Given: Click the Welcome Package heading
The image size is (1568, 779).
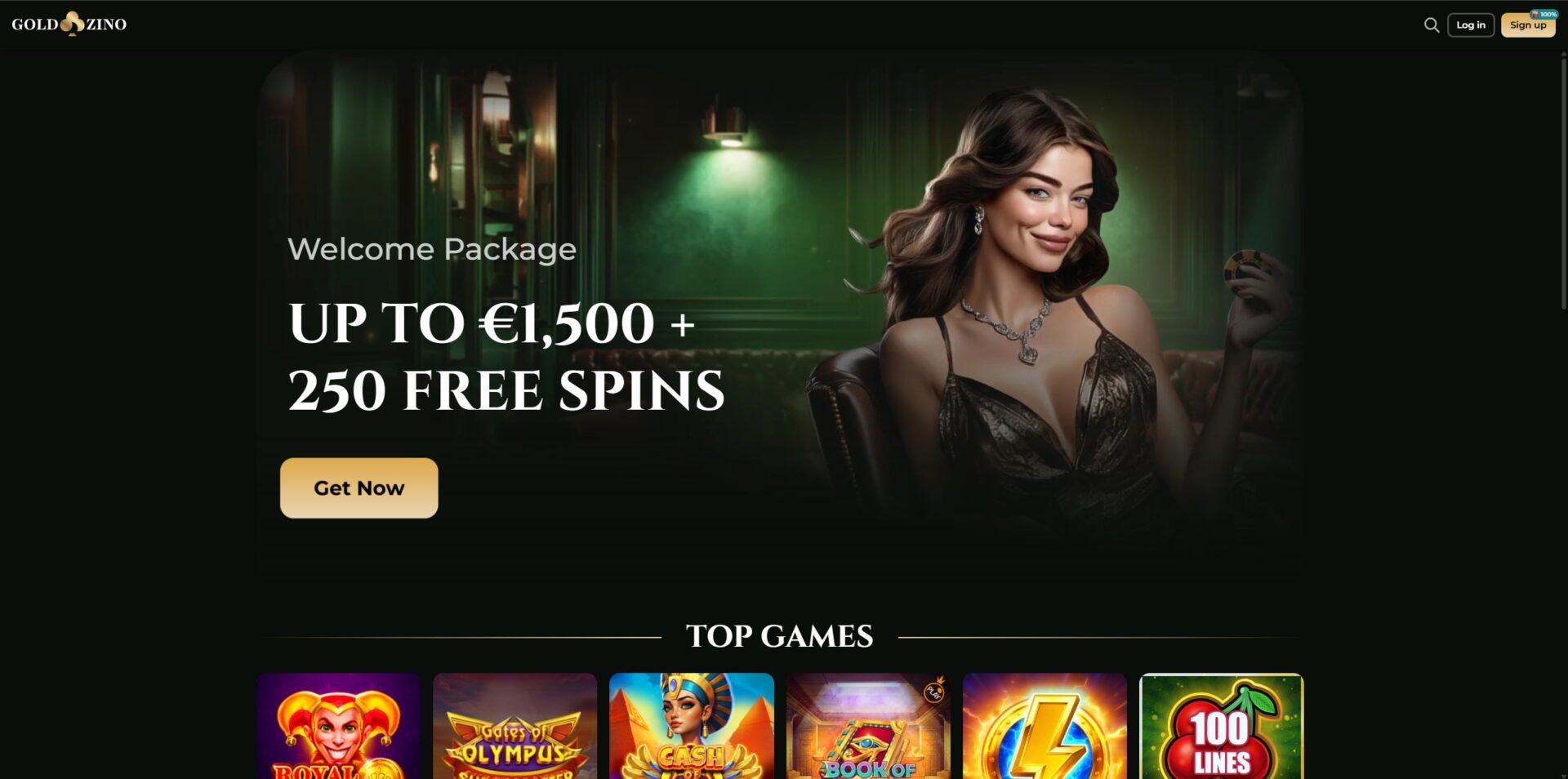Looking at the screenshot, I should point(432,249).
